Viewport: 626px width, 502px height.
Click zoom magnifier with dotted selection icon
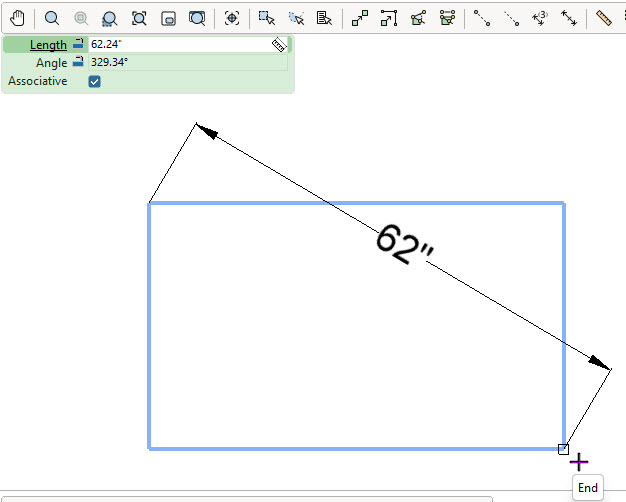tap(109, 19)
